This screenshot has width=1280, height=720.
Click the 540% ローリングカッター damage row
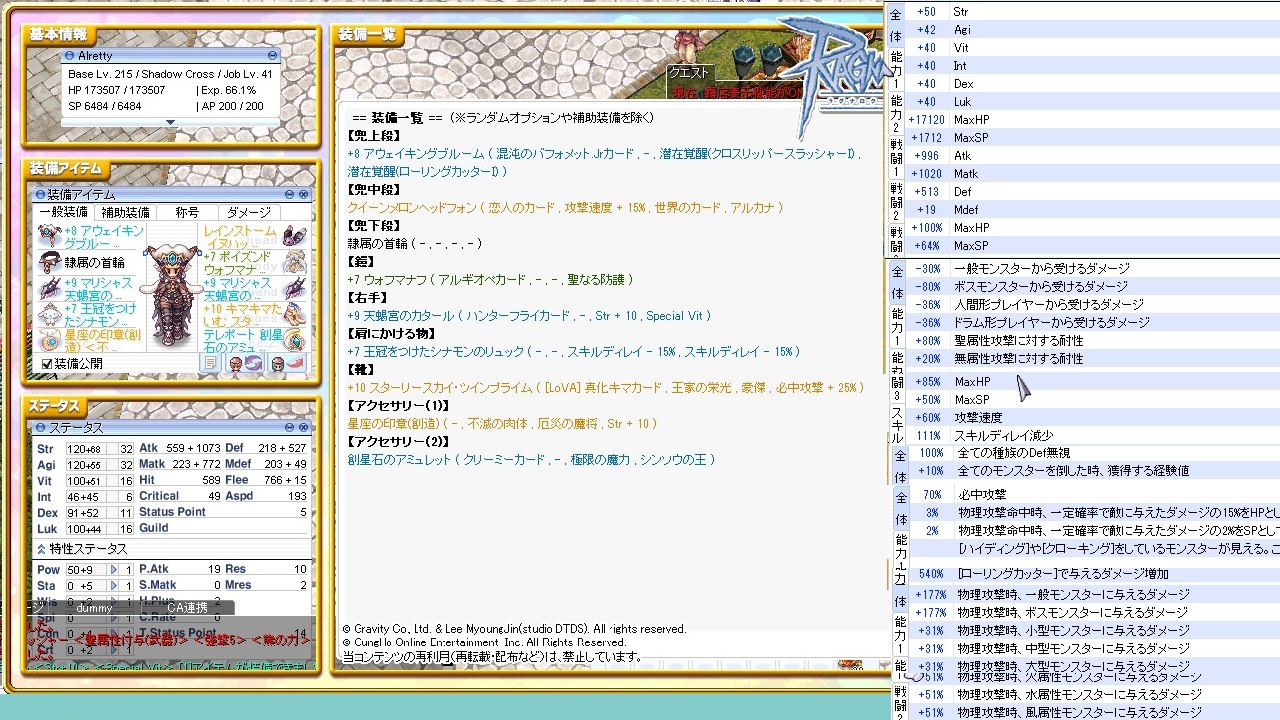[1093, 574]
